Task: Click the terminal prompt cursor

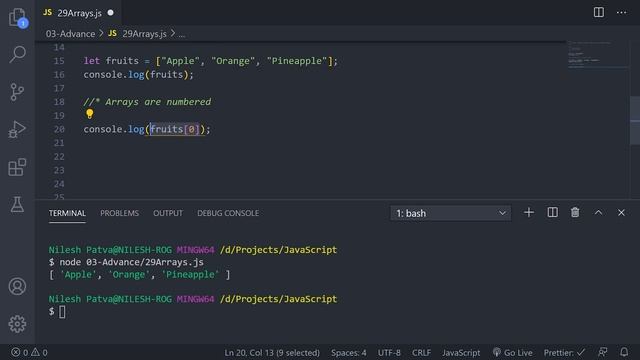Action: pos(62,312)
